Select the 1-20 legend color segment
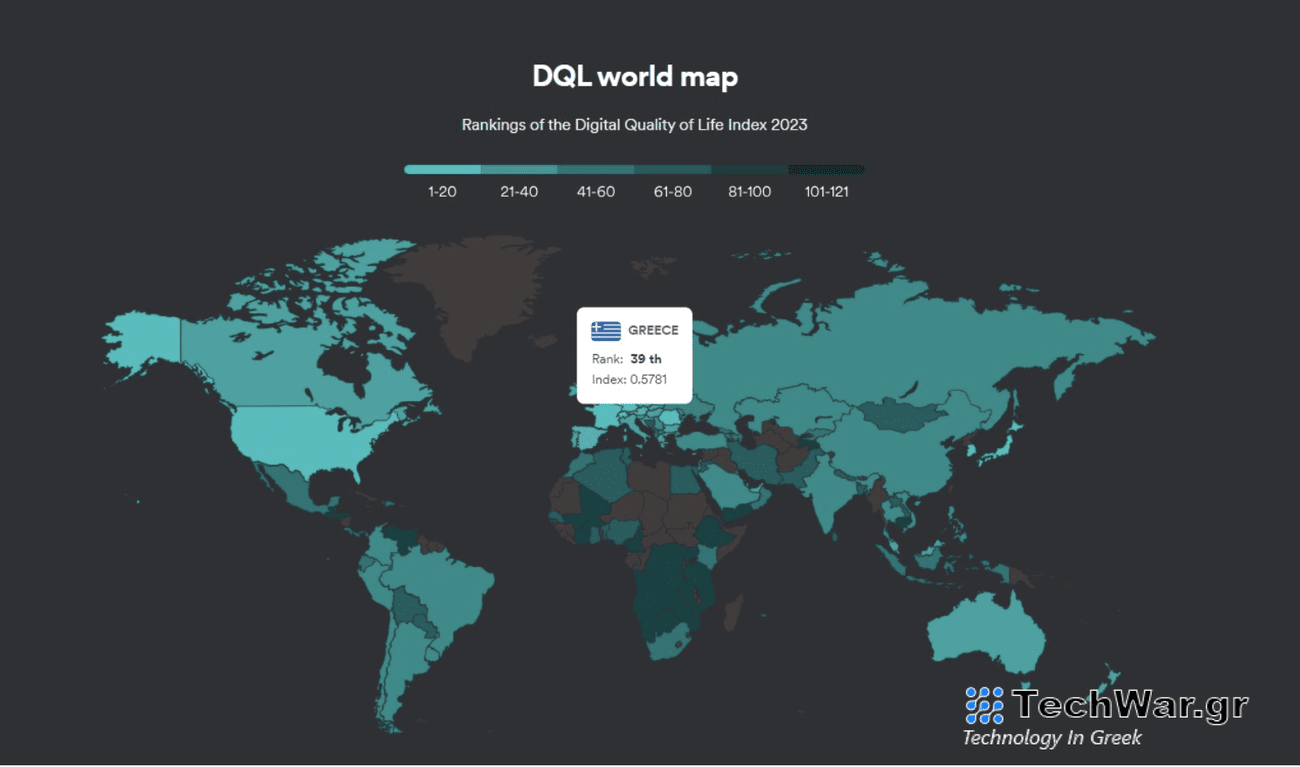Image resolution: width=1300 pixels, height=767 pixels. (442, 170)
